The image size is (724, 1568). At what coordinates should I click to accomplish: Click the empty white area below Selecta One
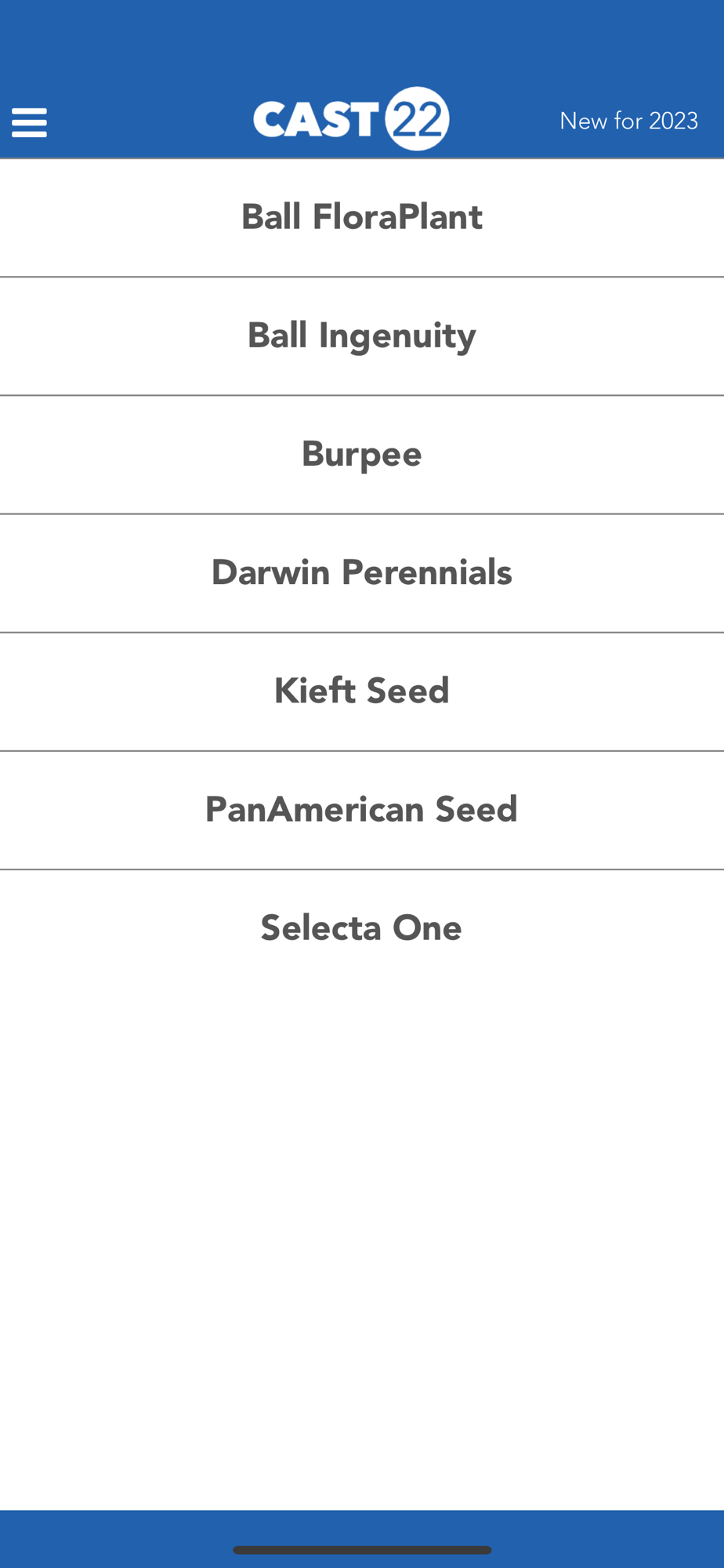point(362,1248)
